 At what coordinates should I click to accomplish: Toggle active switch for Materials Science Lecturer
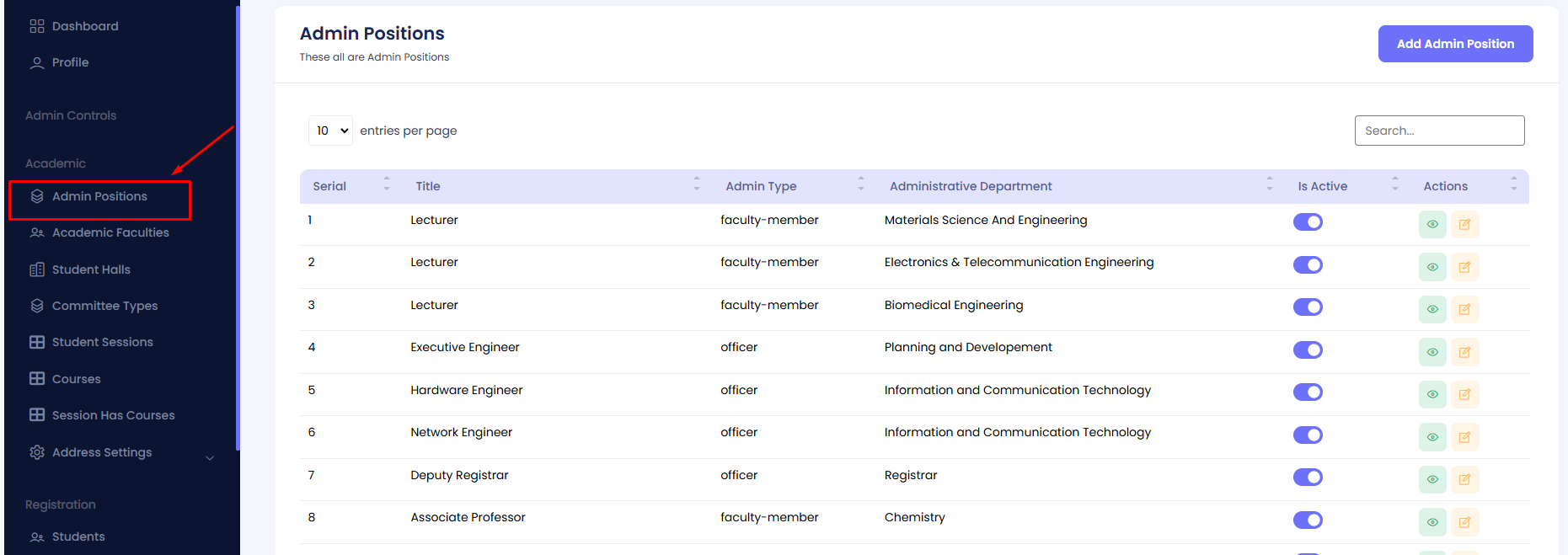click(x=1308, y=222)
